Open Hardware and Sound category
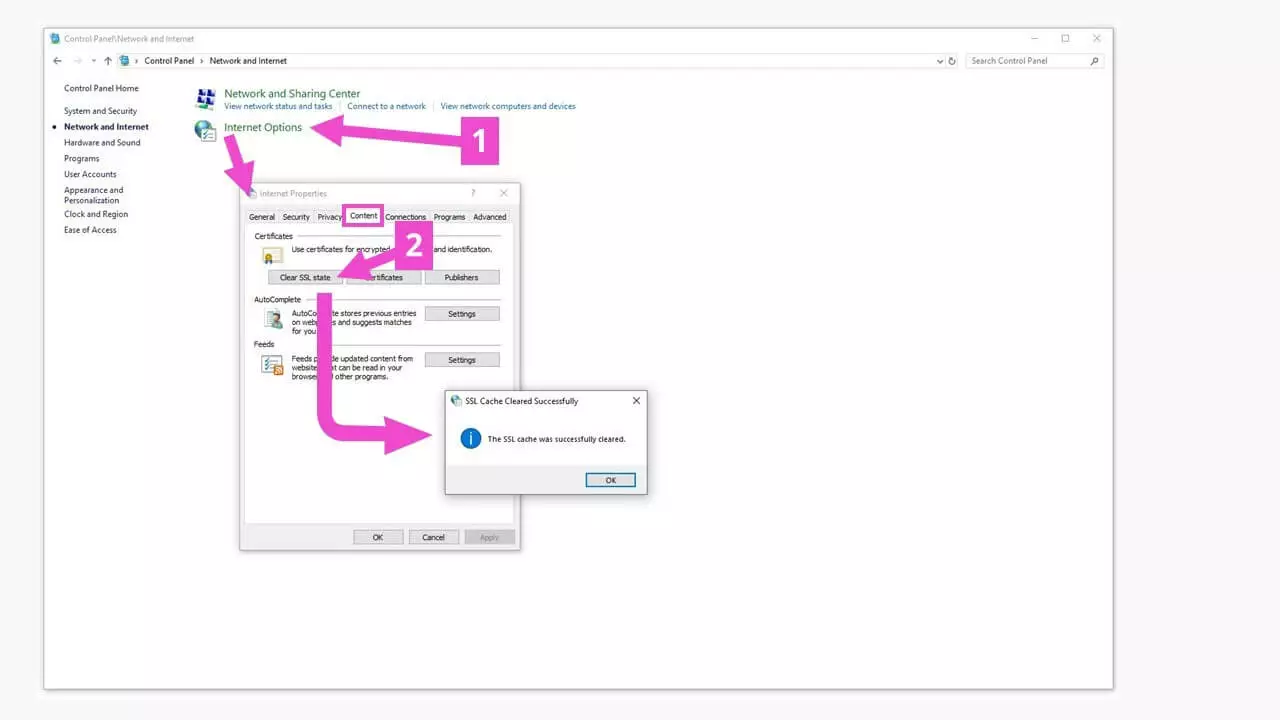 [102, 143]
